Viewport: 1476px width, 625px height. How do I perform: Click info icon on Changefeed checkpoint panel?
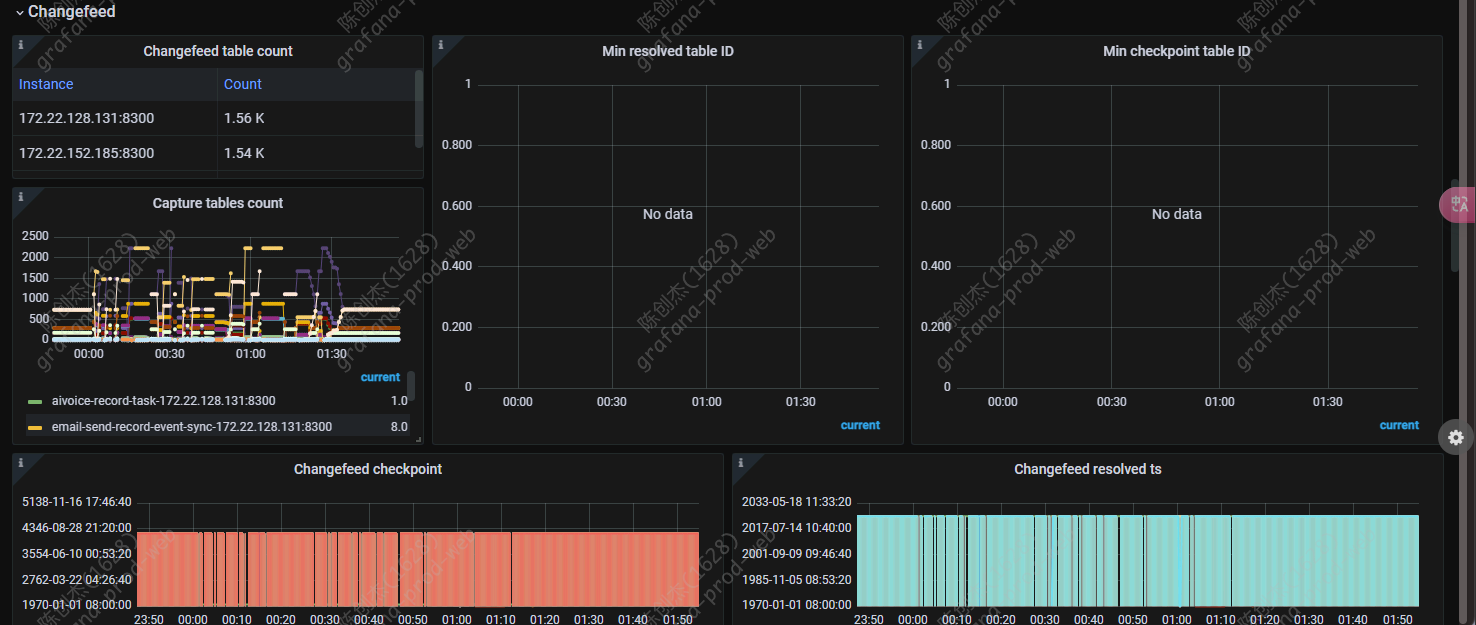(20, 462)
